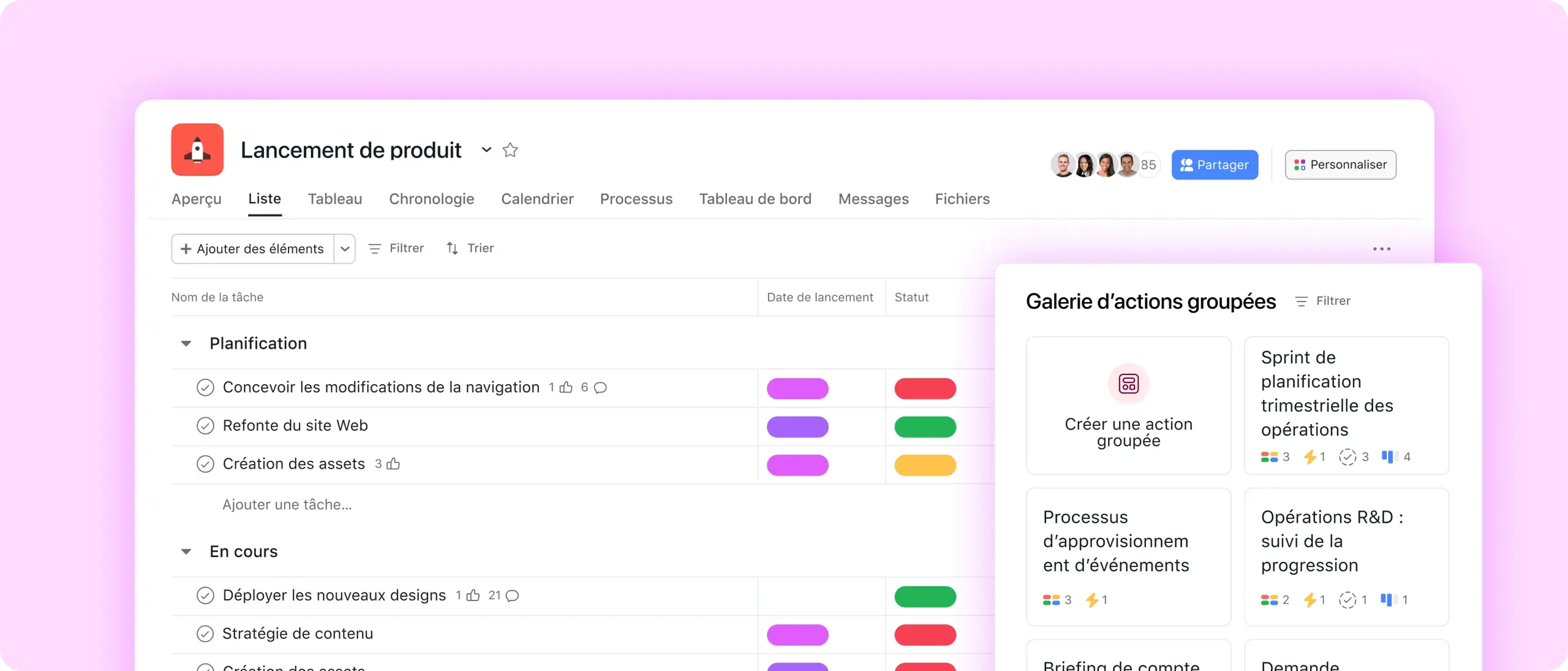
Task: Click the Nom de la tâche column header
Action: click(x=217, y=297)
